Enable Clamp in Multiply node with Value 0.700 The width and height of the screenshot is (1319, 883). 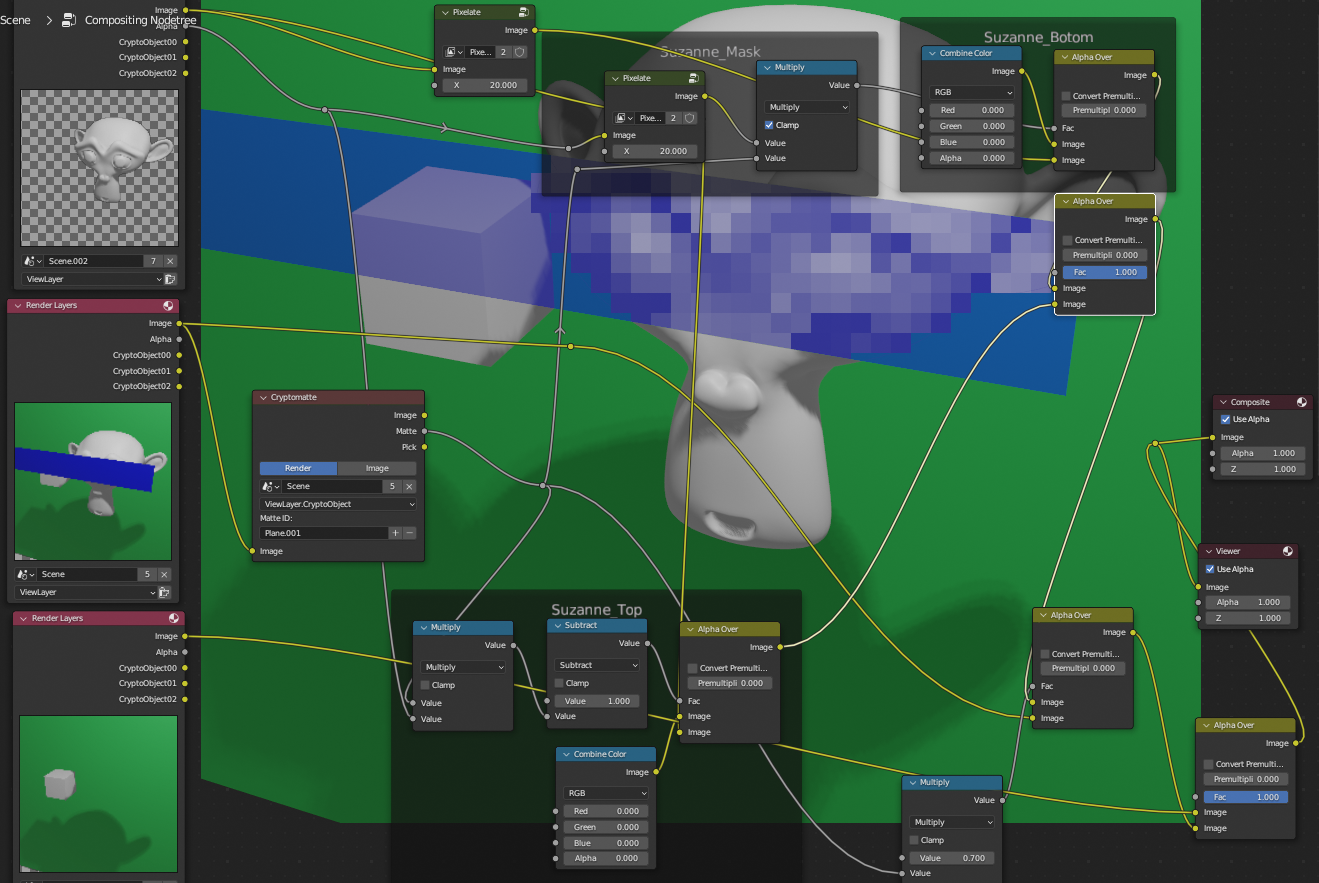point(914,840)
